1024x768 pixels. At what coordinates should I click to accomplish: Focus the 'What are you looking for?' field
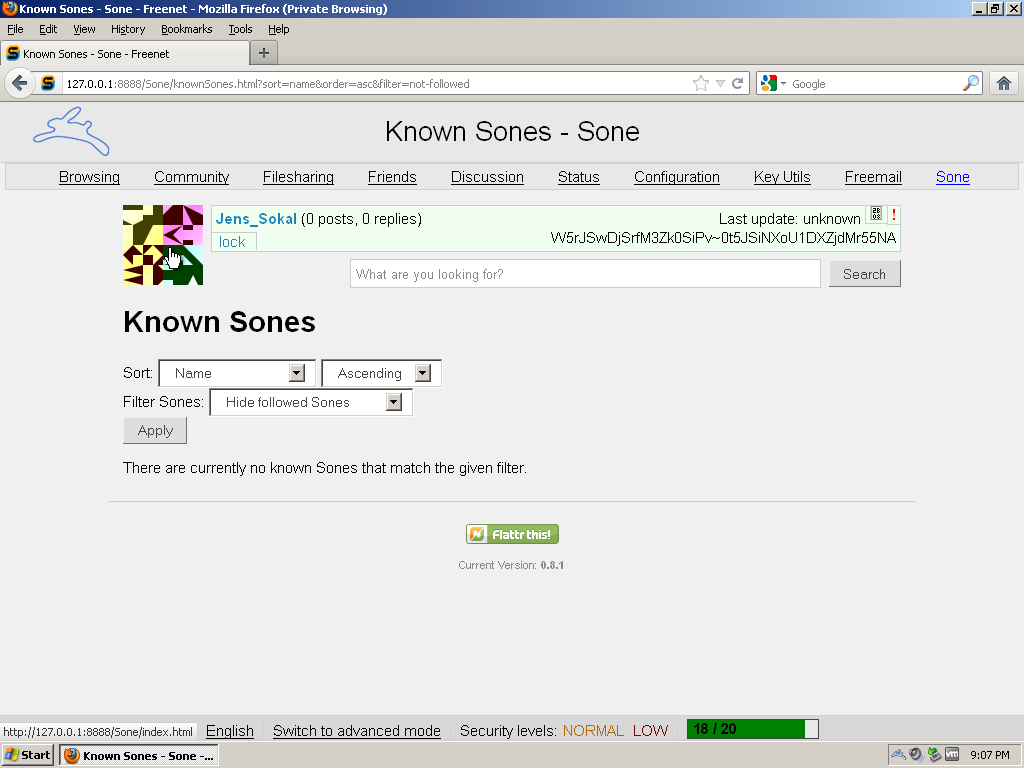pos(585,274)
